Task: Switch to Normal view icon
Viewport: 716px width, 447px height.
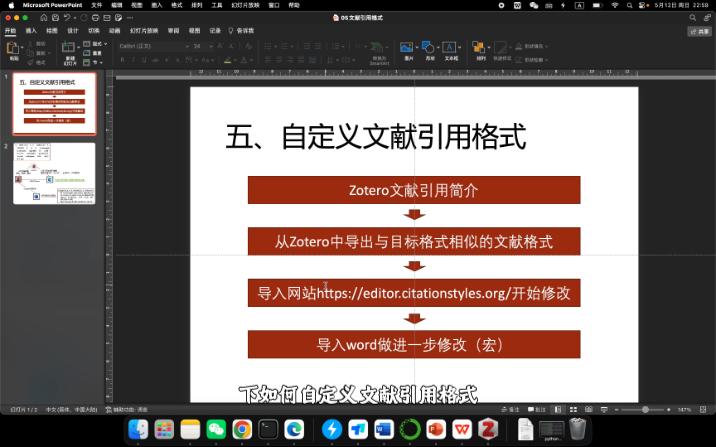Action: point(558,410)
